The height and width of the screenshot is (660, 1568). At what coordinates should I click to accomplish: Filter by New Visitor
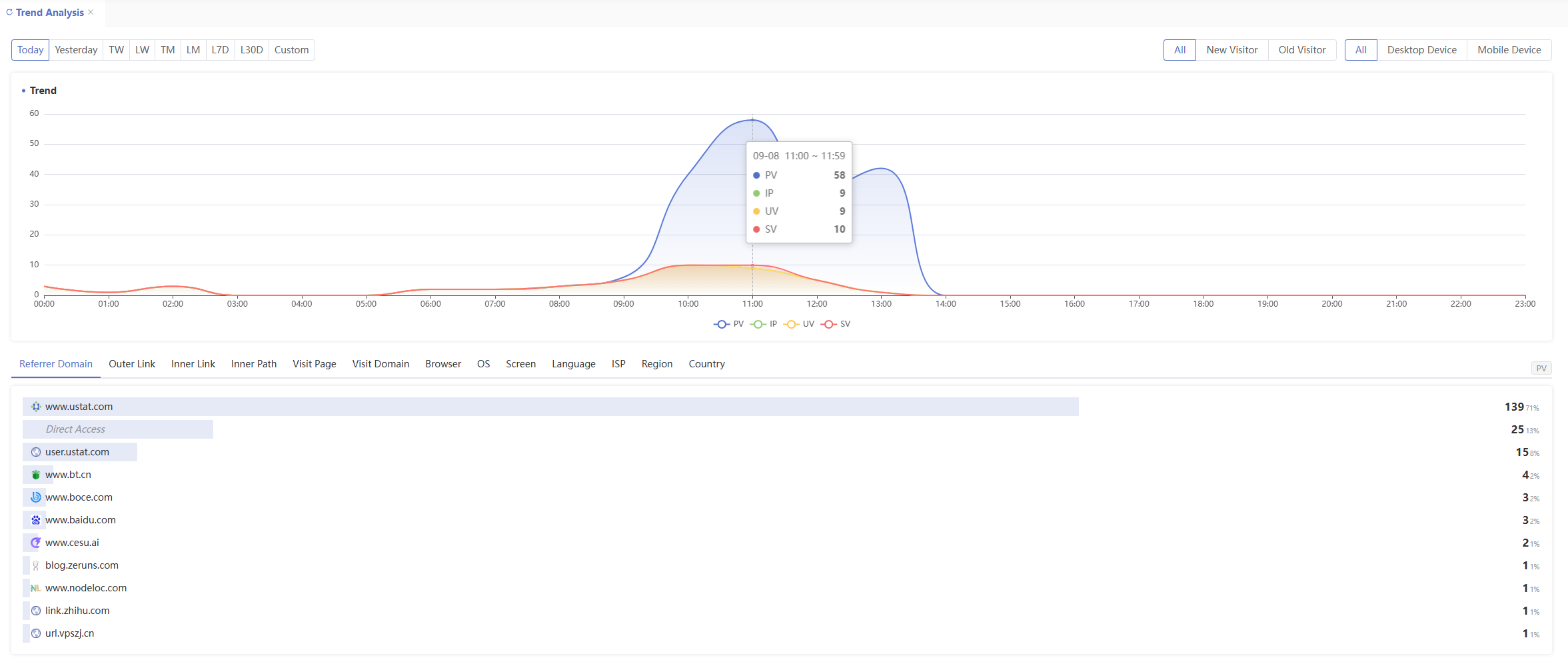click(1231, 50)
